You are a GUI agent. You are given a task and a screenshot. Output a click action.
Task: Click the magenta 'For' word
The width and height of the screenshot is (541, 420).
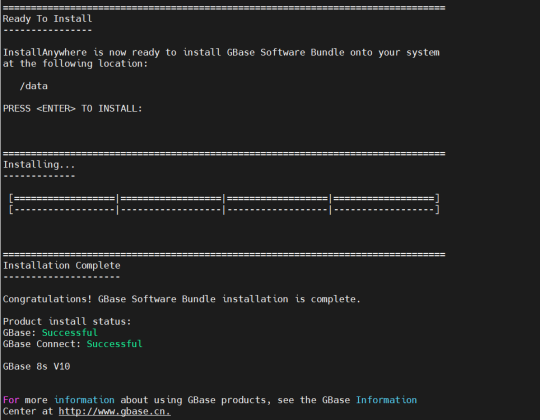[x=11, y=400]
